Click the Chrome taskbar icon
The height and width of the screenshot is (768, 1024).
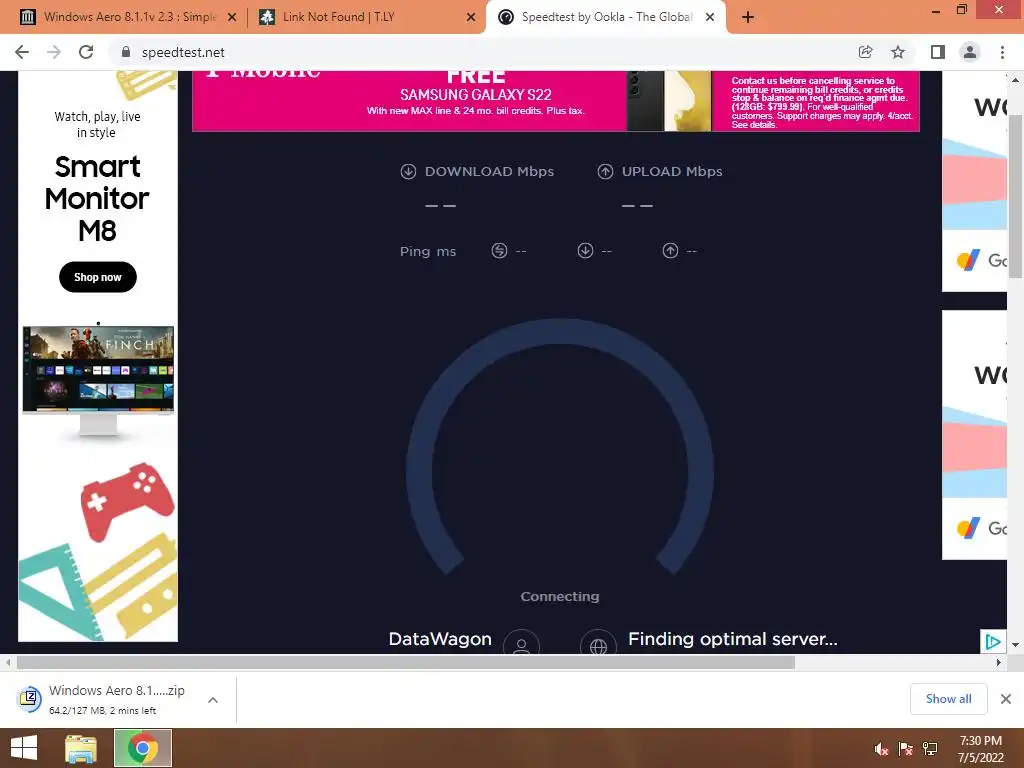click(x=143, y=748)
